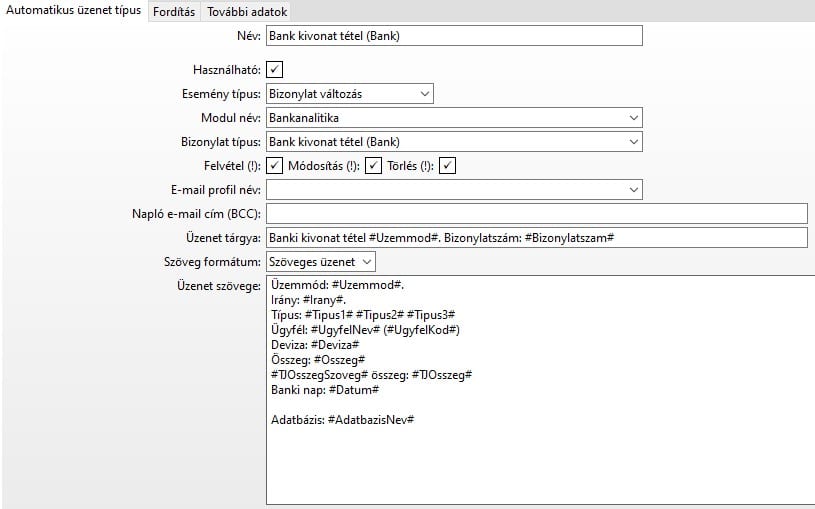This screenshot has height=509, width=815.
Task: Switch to the Fordítás tab
Action: point(173,11)
